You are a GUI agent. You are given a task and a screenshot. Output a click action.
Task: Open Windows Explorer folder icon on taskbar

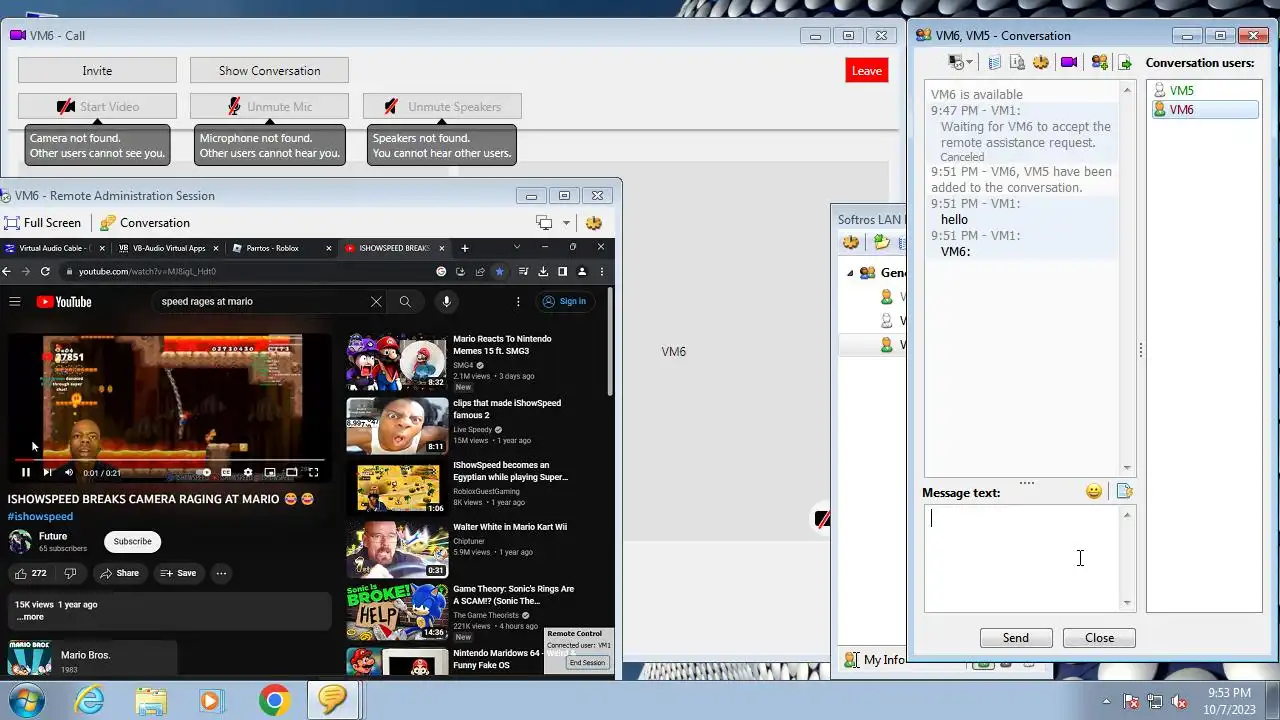pyautogui.click(x=151, y=700)
